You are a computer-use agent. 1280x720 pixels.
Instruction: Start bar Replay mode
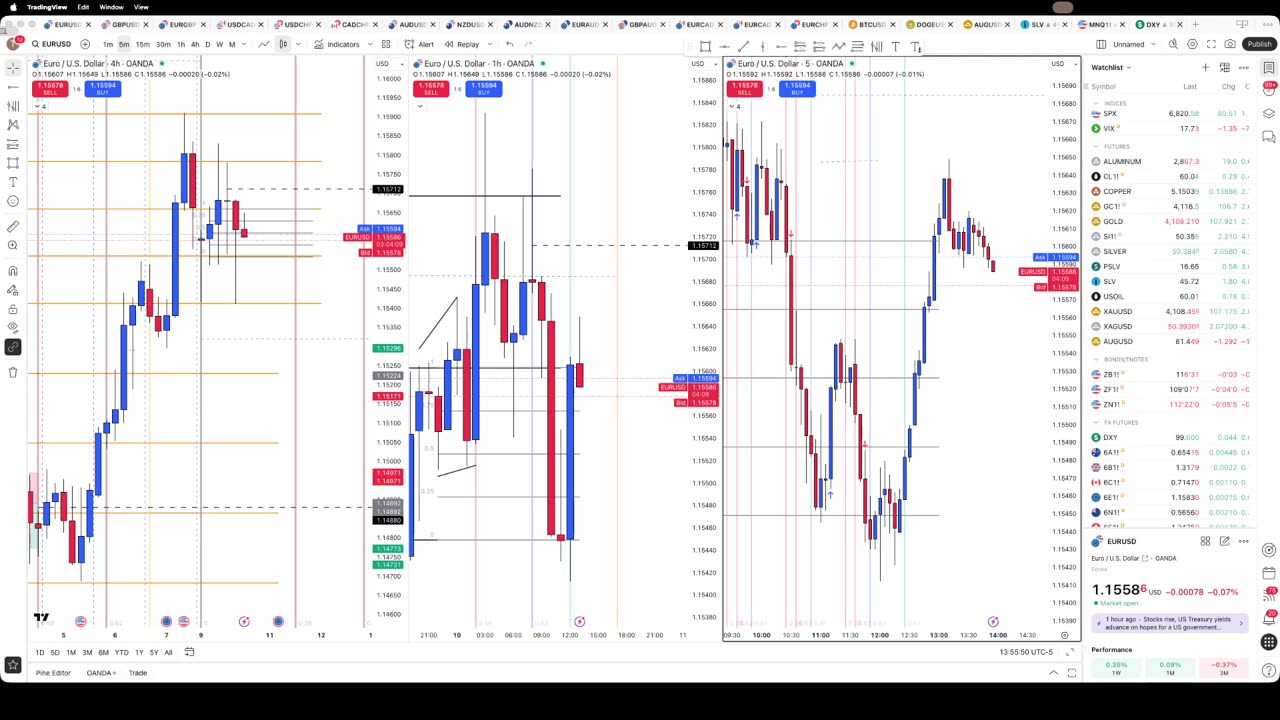click(x=462, y=44)
